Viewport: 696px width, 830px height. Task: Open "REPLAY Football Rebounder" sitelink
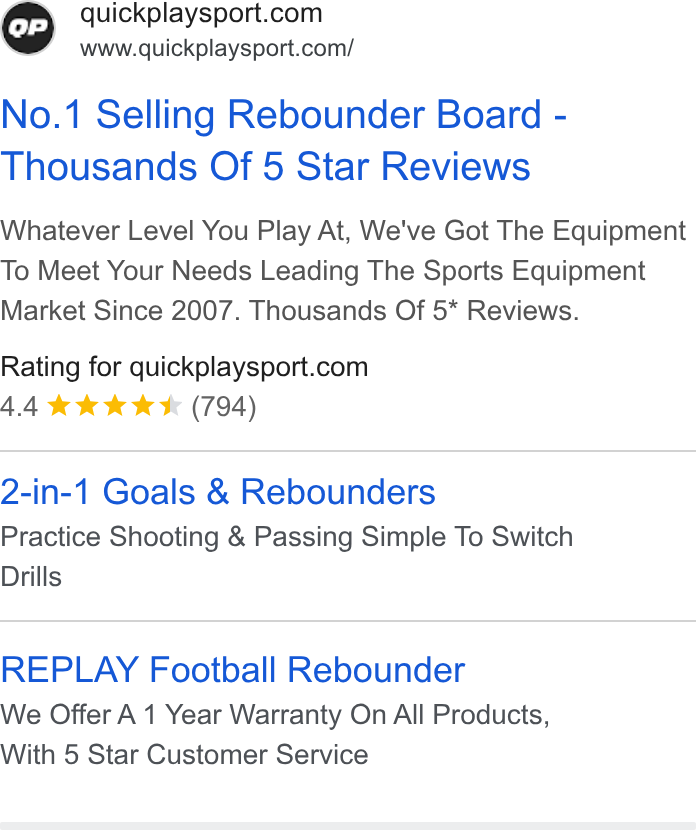point(232,670)
